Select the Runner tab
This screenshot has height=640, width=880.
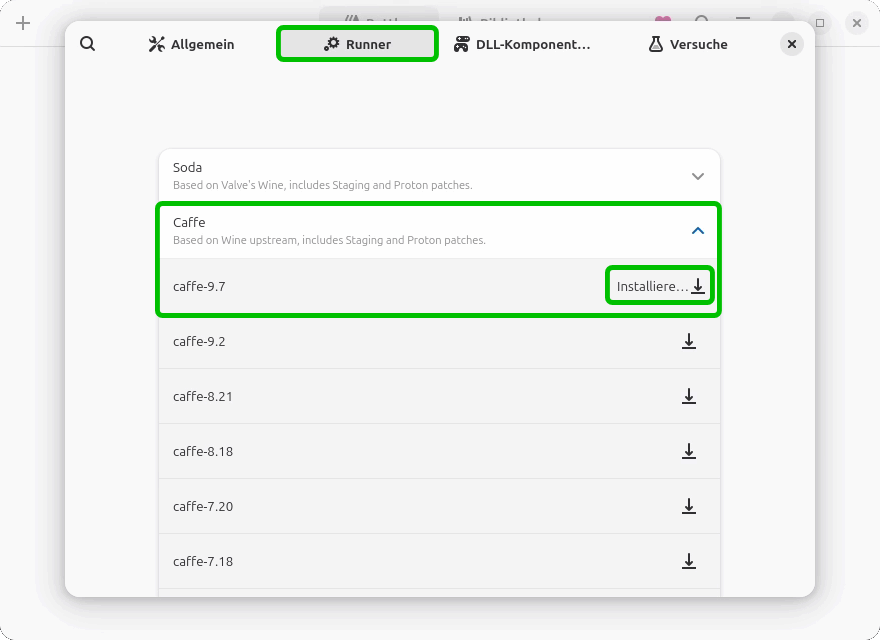[357, 44]
